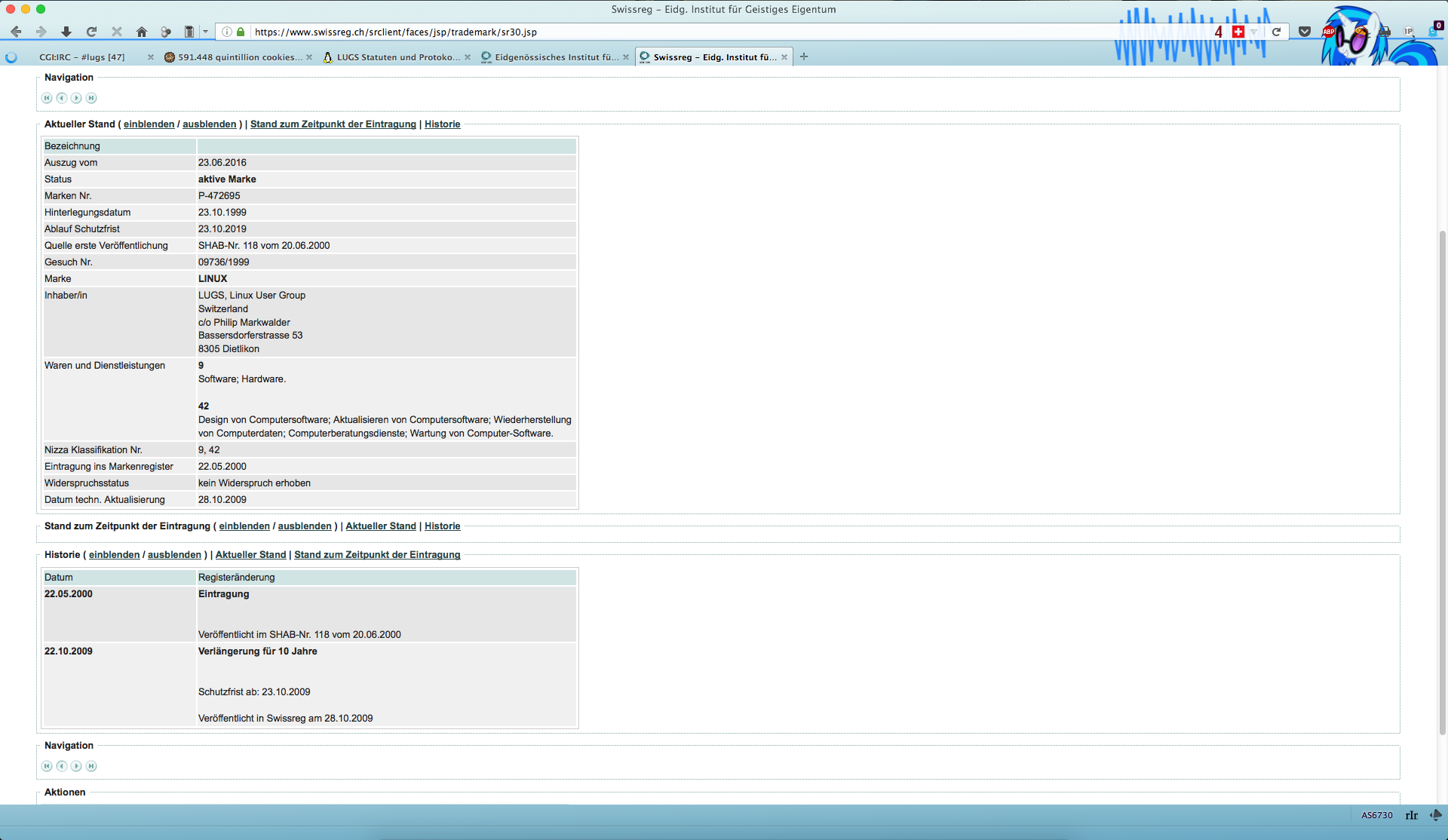
Task: Click the vertical page scrollbar
Action: (x=1443, y=483)
